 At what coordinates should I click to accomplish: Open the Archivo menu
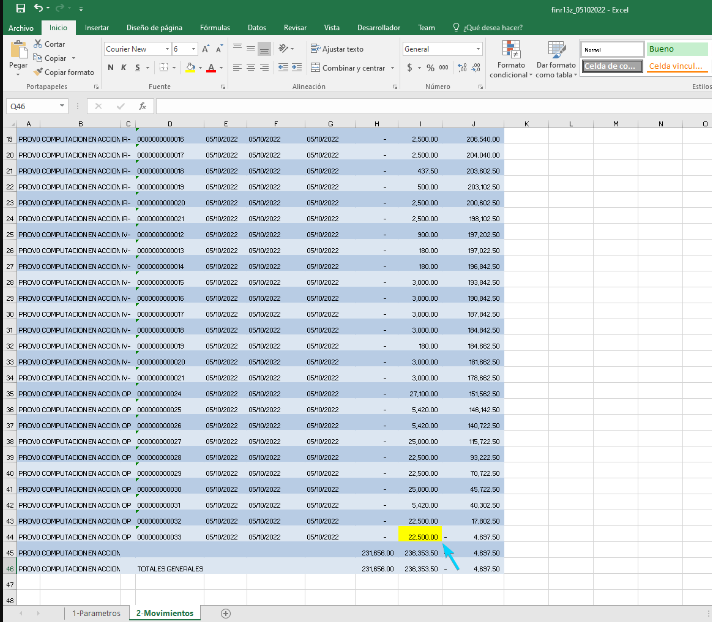click(x=21, y=28)
